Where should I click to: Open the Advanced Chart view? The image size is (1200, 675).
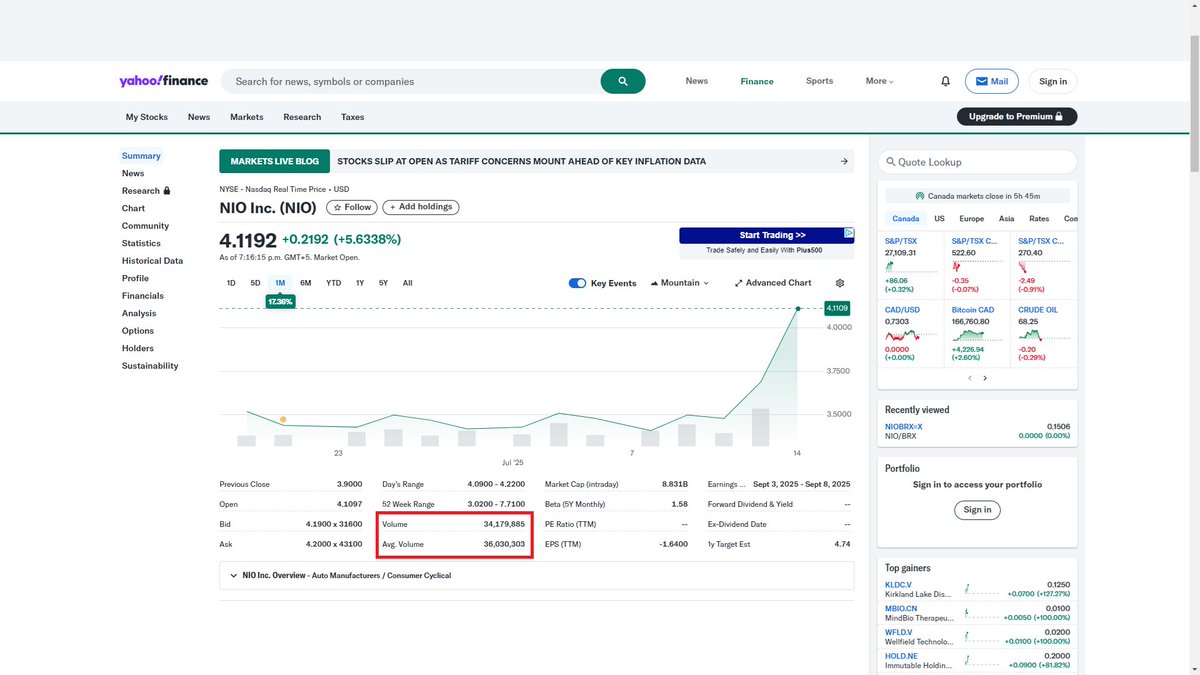(x=773, y=283)
